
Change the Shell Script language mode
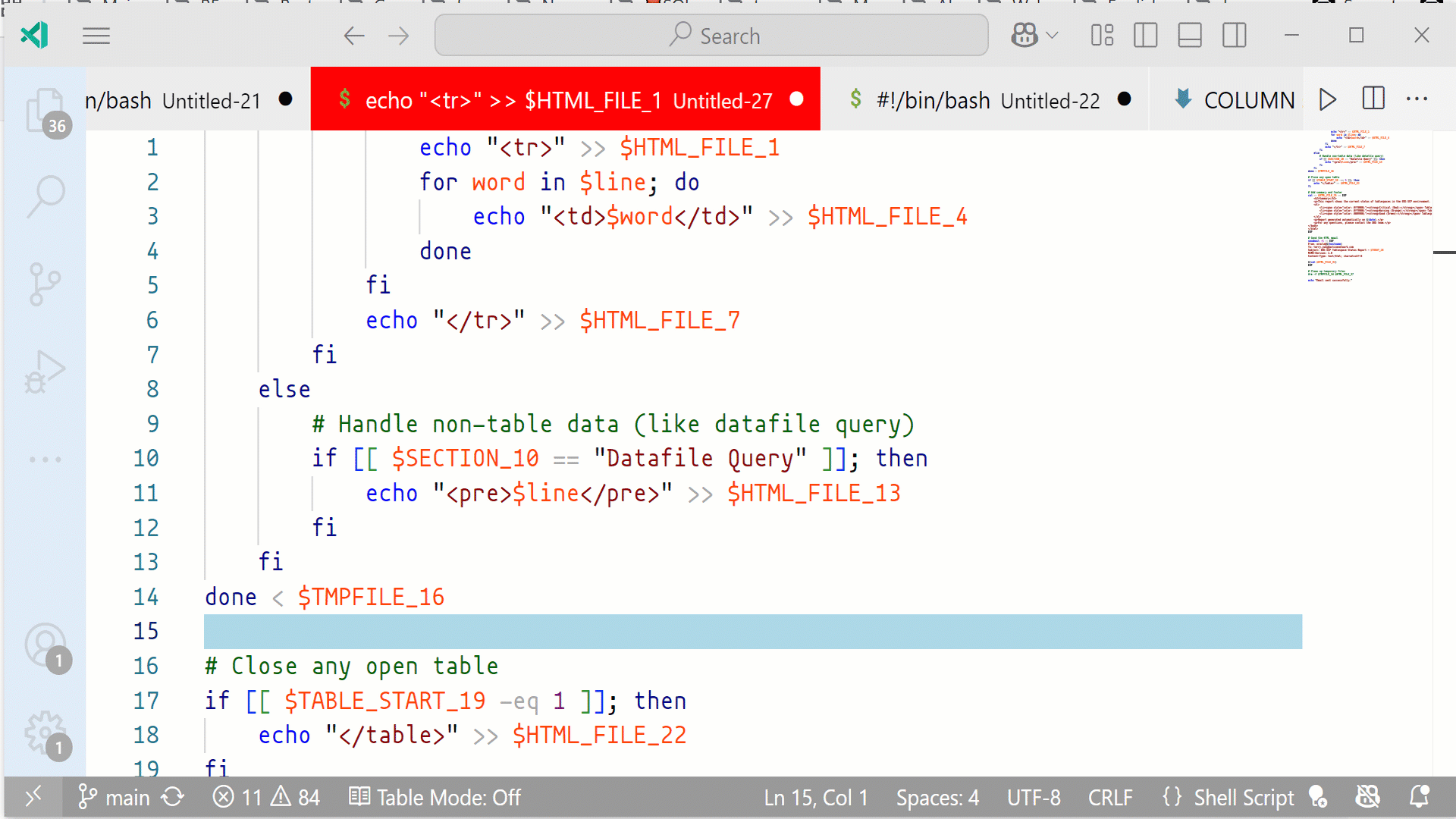[x=1244, y=797]
